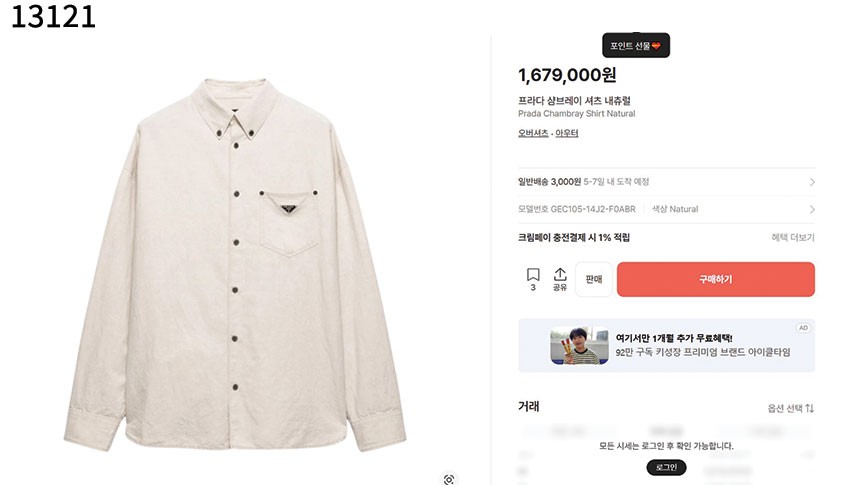The image size is (860, 485).
Task: Click the 포인트 선물 heart tooltip
Action: click(x=635, y=45)
